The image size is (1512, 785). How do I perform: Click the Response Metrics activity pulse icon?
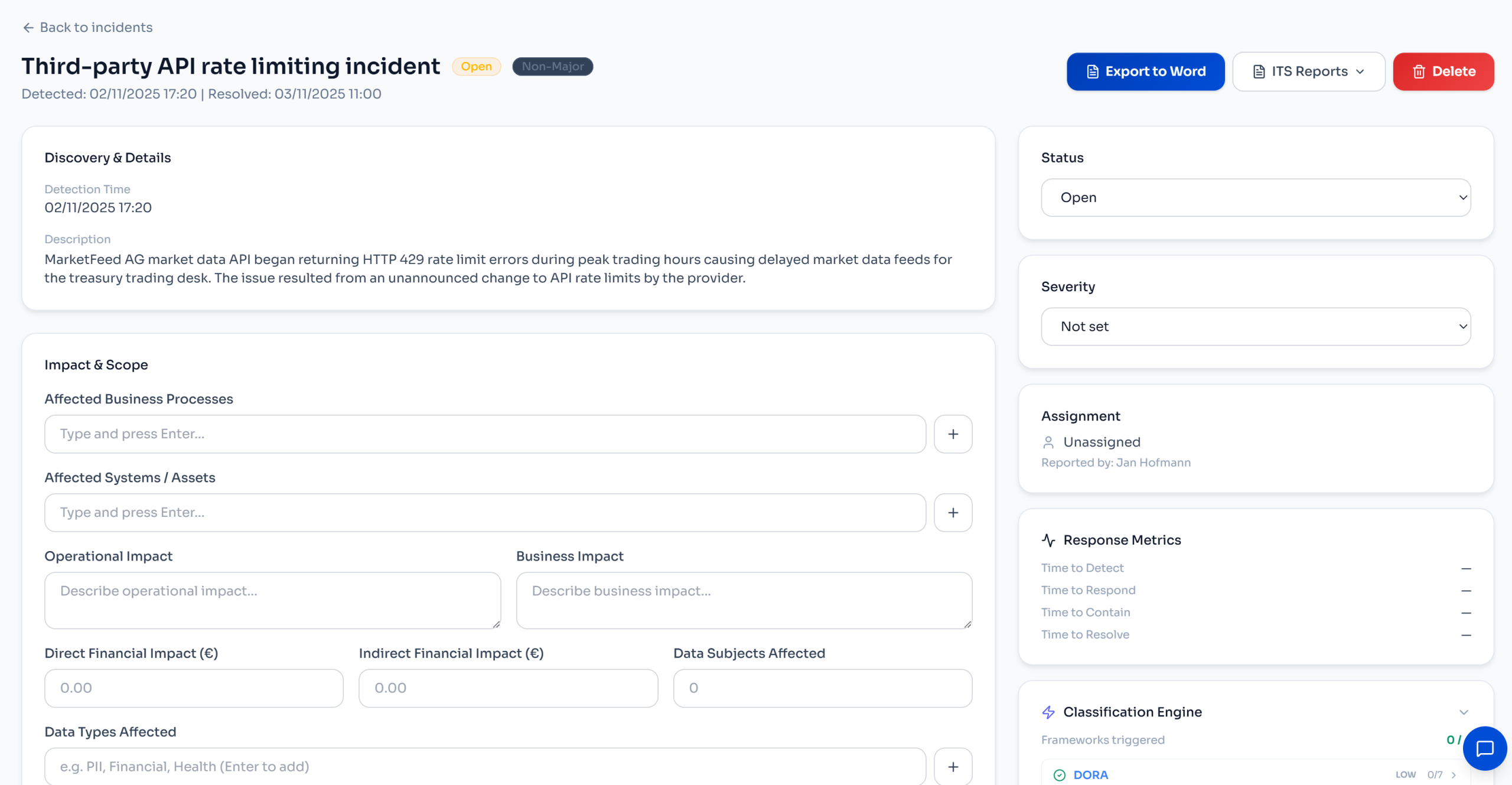click(1048, 539)
